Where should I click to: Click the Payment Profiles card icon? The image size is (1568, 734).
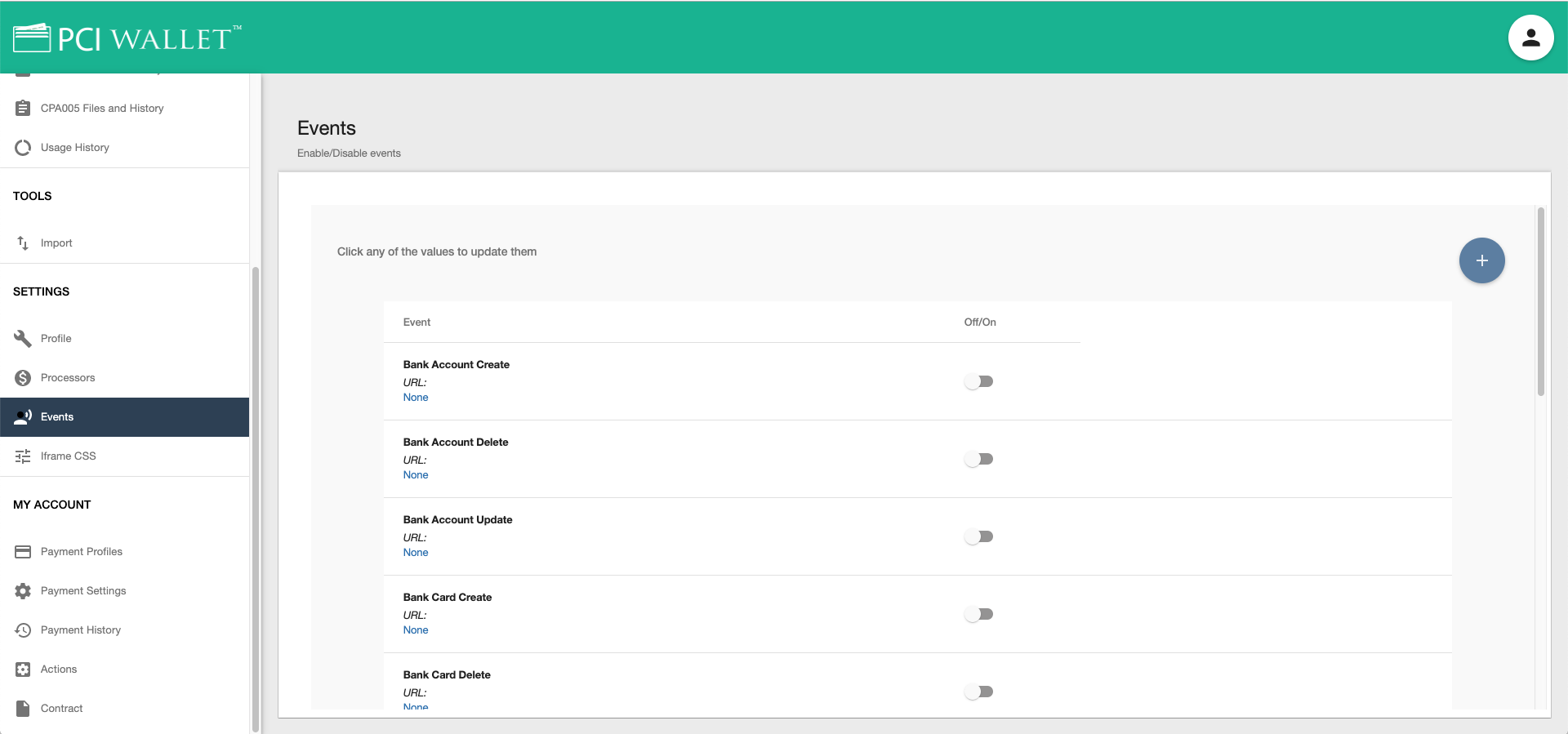pos(23,551)
